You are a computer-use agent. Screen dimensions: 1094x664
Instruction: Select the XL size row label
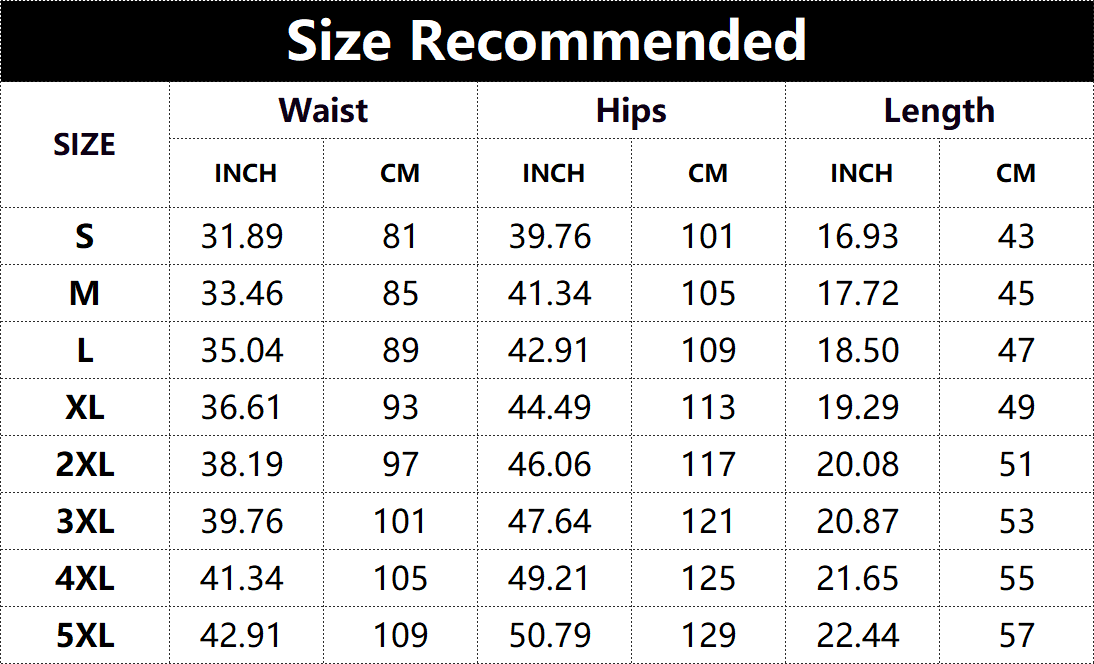tap(84, 407)
